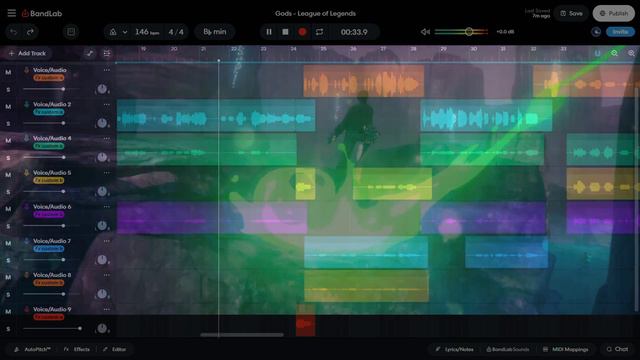Click the Voice/Audio track pan knob
Screen dimensions: 640x360
coord(102,89)
